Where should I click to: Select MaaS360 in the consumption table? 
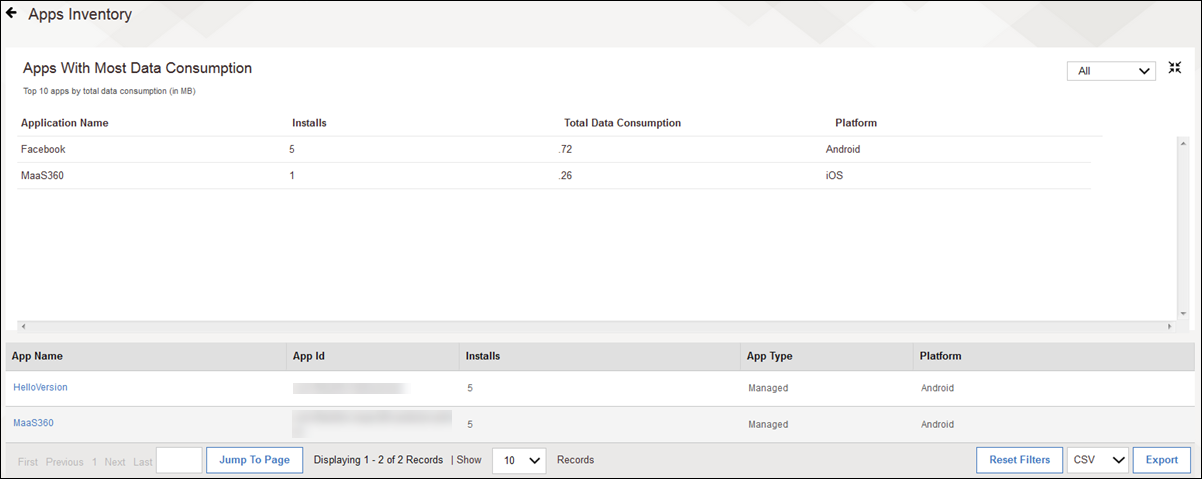[43, 175]
